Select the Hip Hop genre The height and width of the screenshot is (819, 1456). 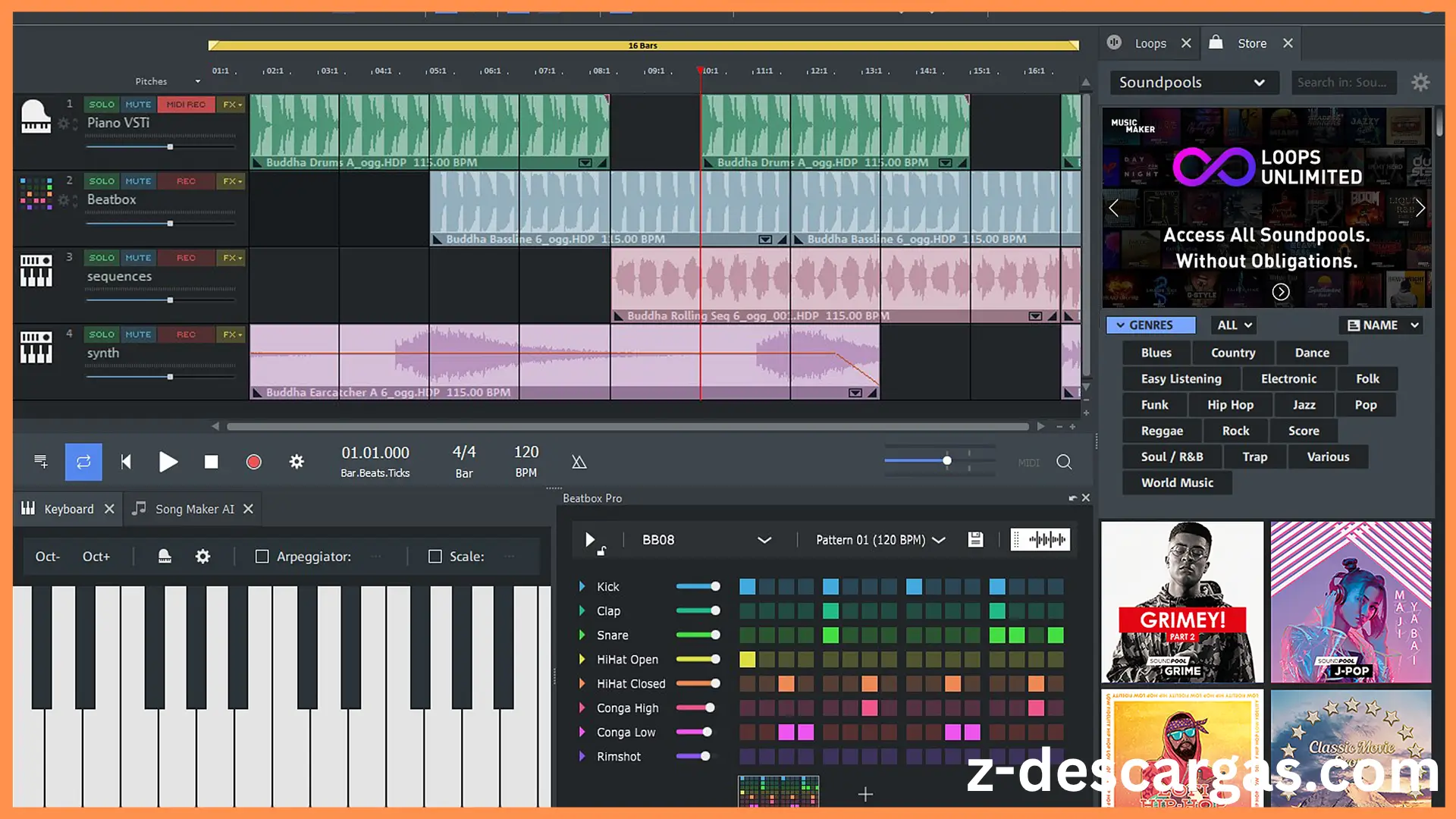click(1230, 405)
